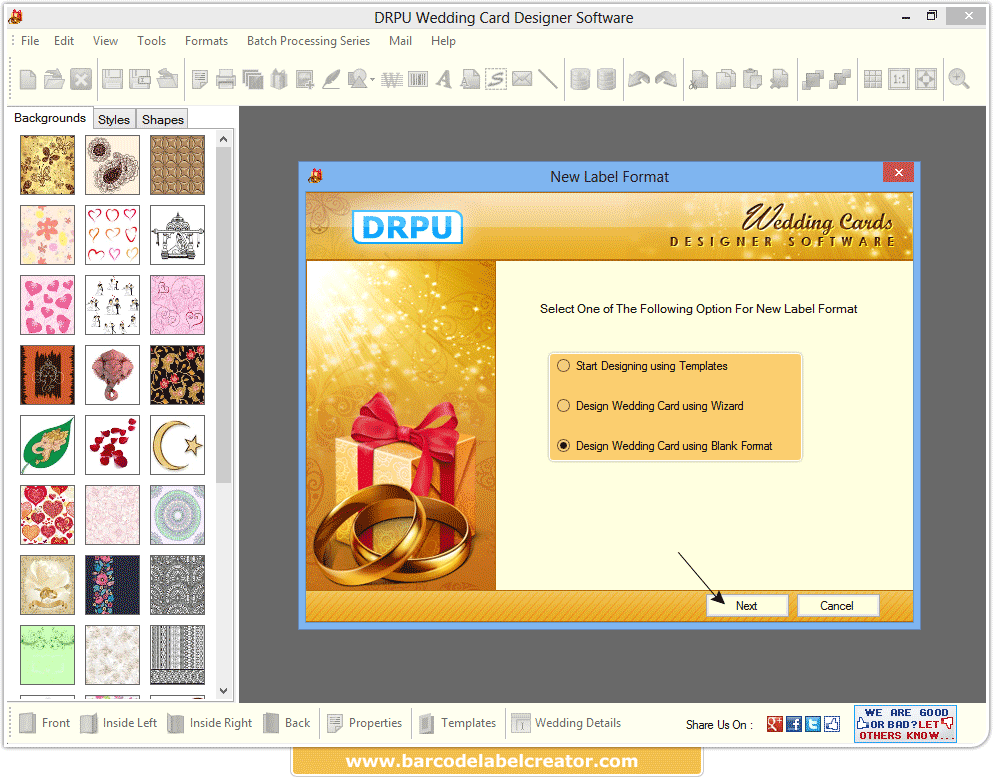Click the Bring to front icon
The image size is (993, 777).
click(x=813, y=79)
